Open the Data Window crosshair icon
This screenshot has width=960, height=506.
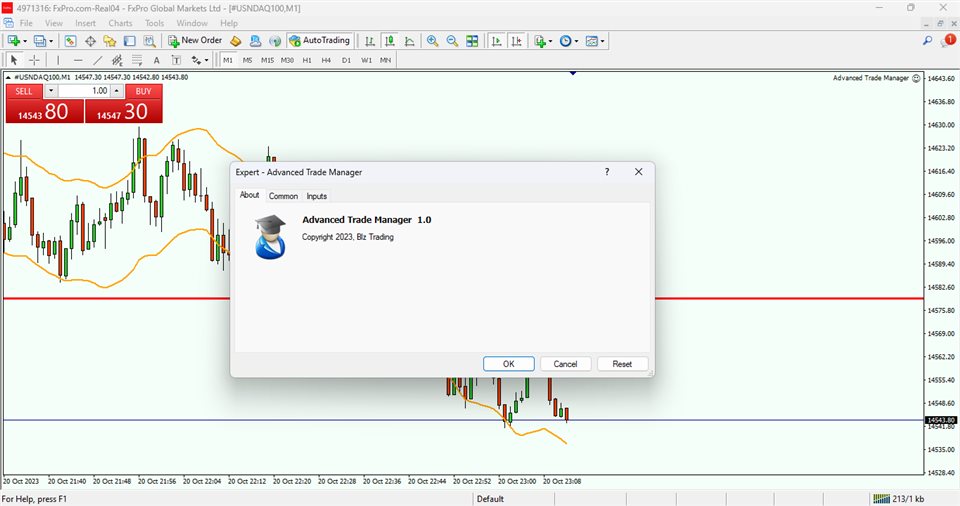90,41
